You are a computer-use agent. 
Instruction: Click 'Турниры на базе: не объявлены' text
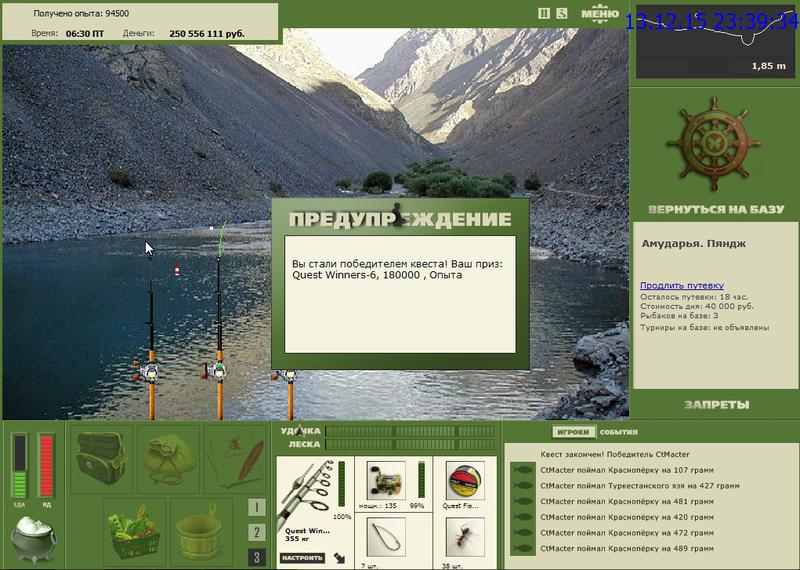click(705, 328)
